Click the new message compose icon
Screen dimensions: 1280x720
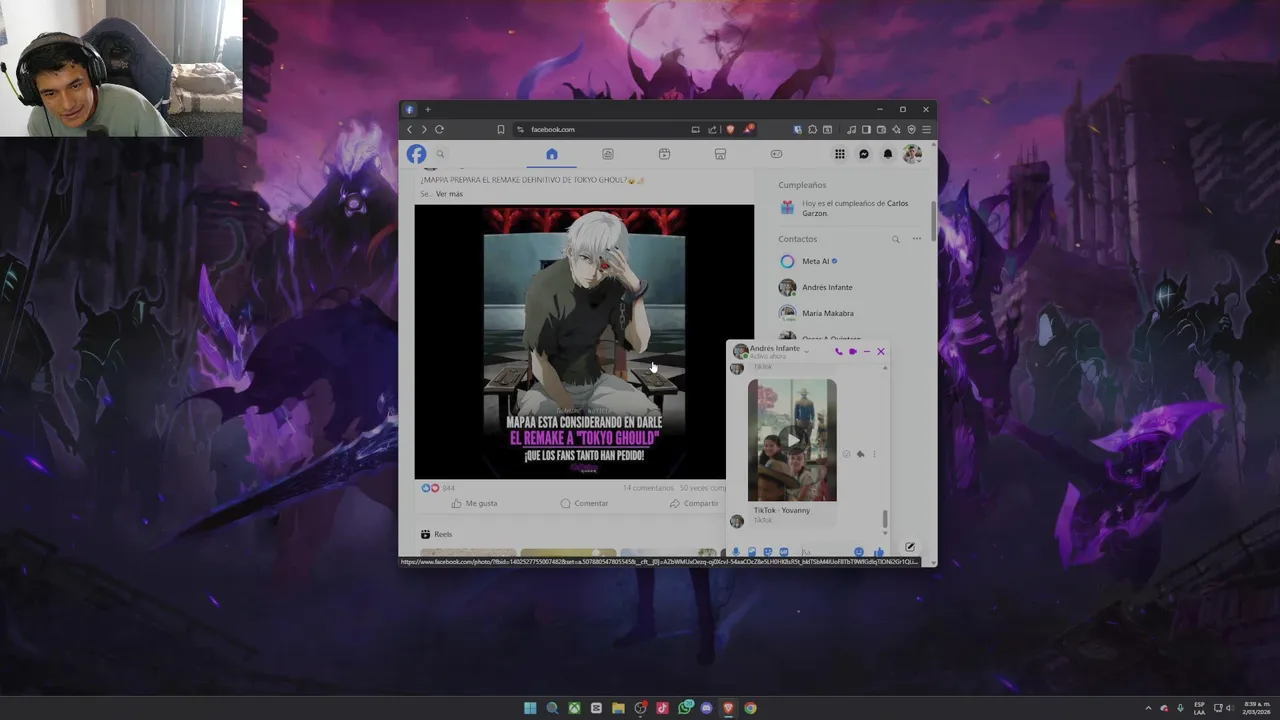click(x=910, y=547)
